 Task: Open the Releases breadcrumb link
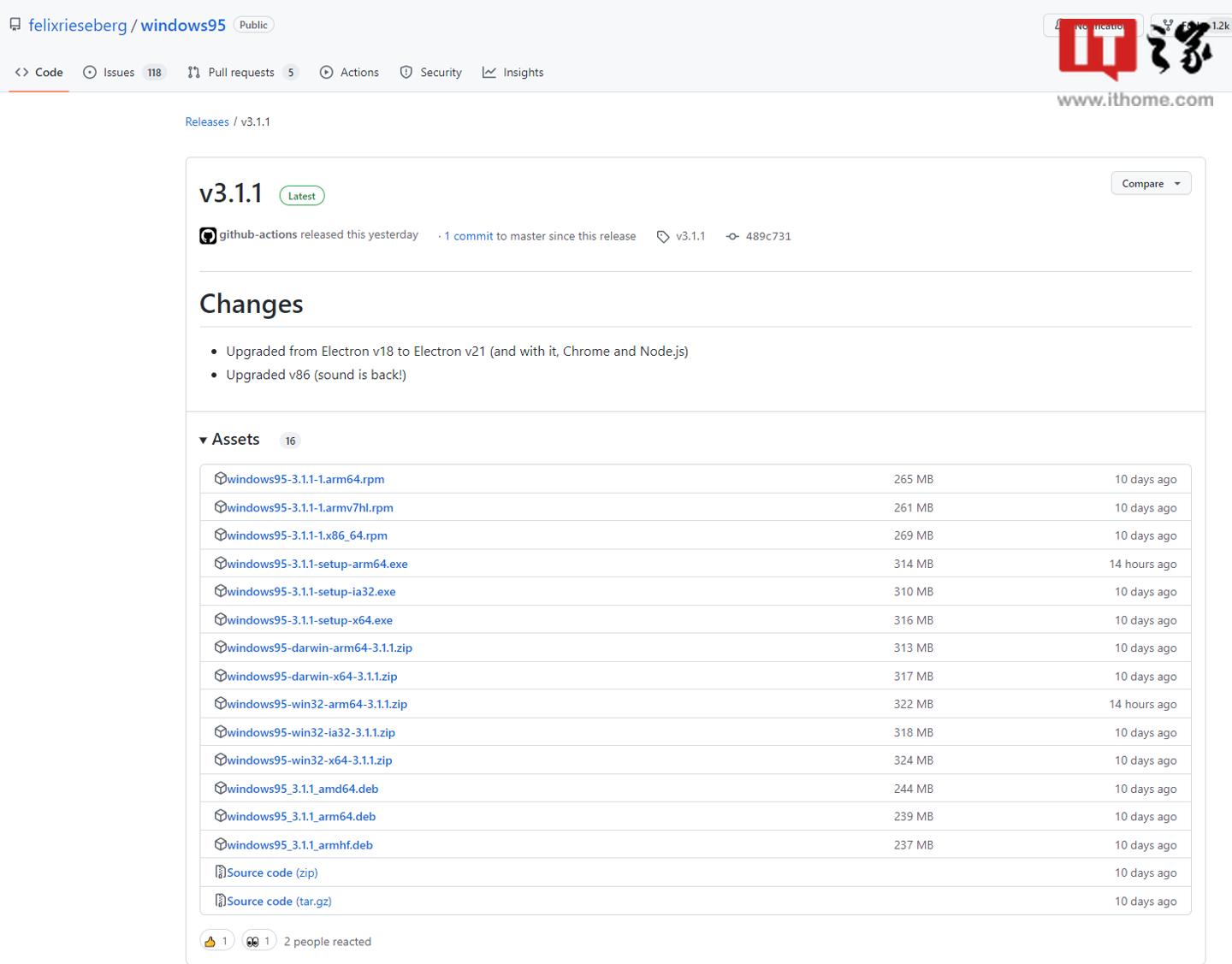[x=207, y=121]
